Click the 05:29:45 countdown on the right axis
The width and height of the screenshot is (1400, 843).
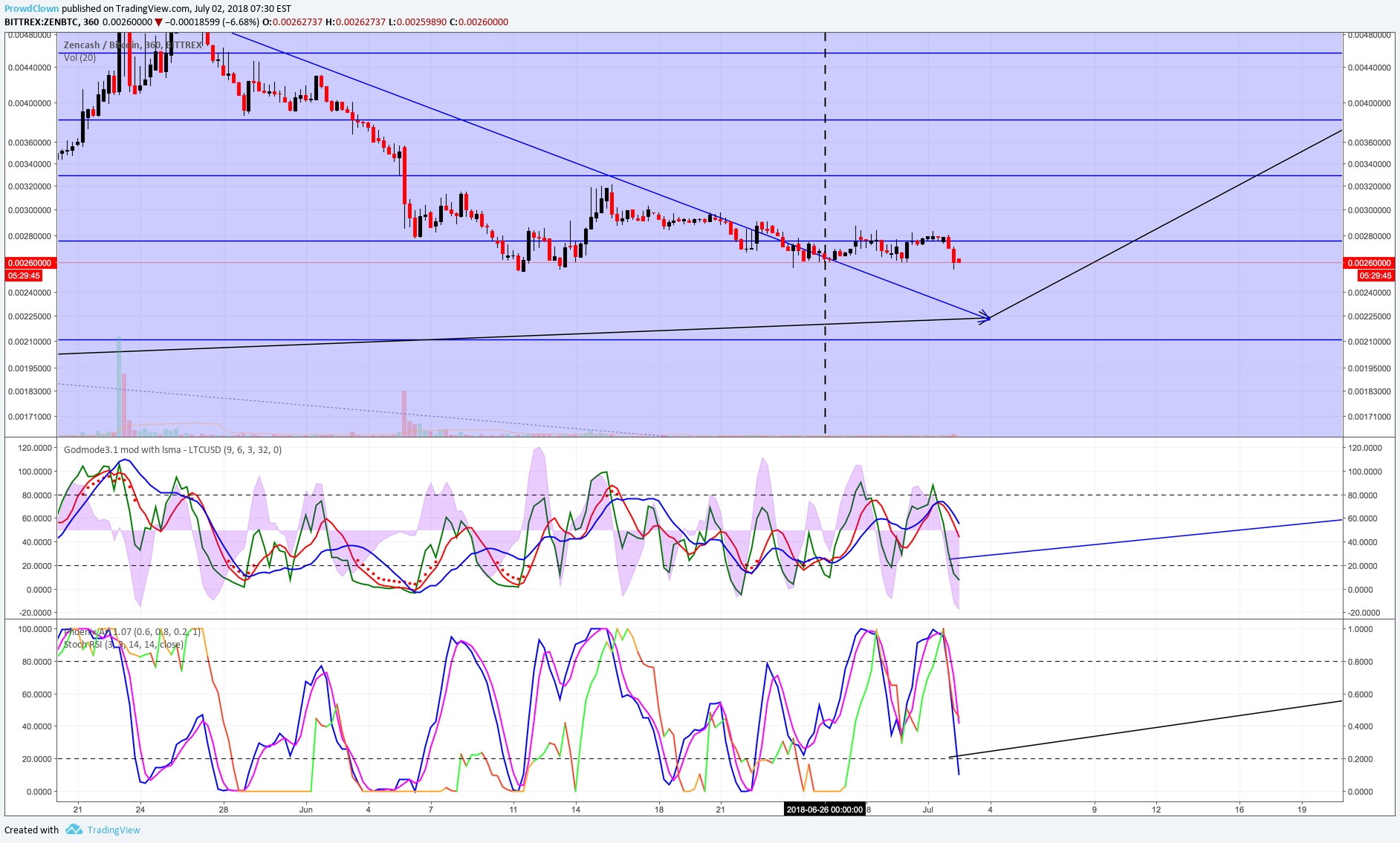click(x=1375, y=276)
